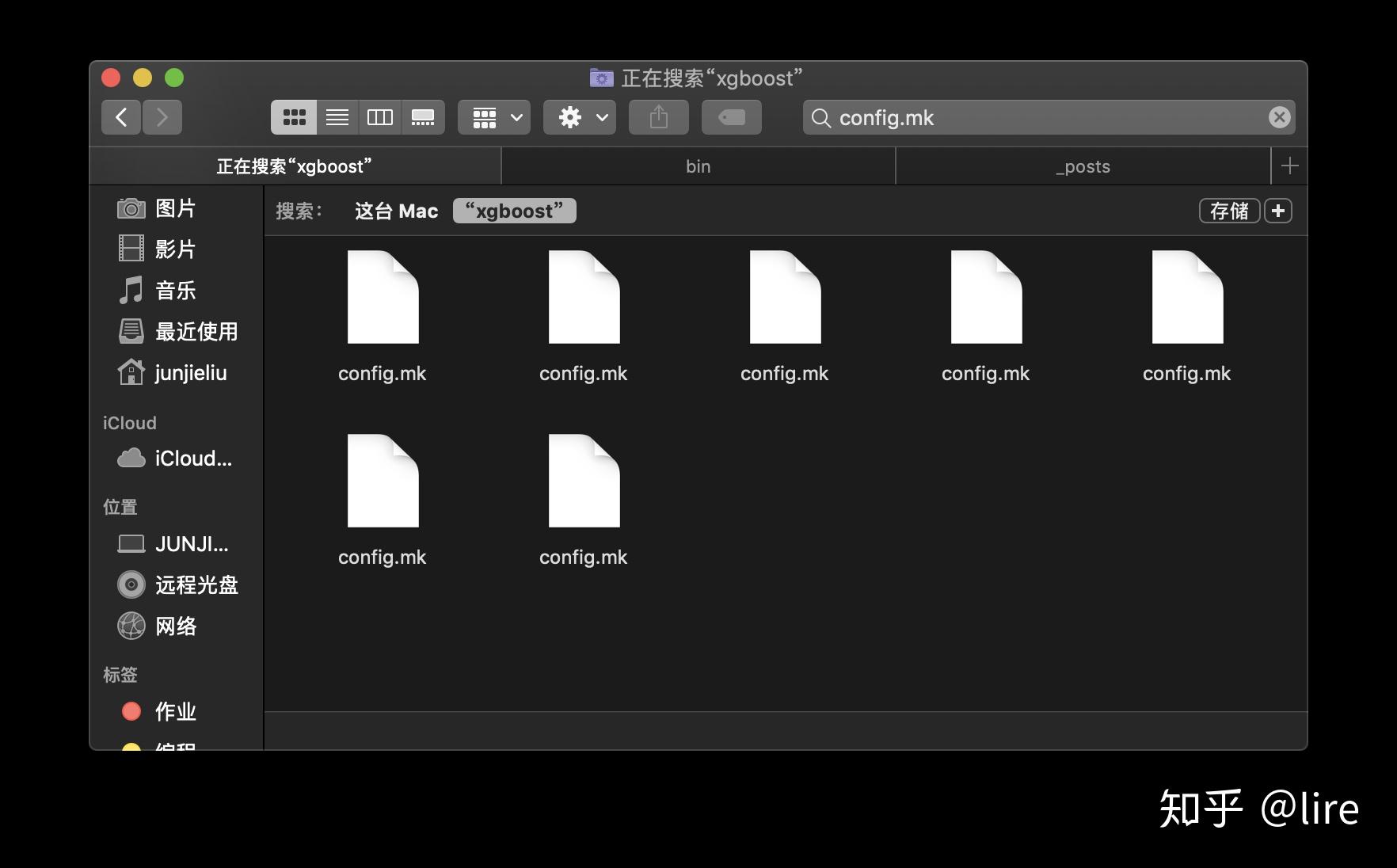This screenshot has width=1397, height=868.
Task: Clear the search field with the X button
Action: pyautogui.click(x=1279, y=117)
